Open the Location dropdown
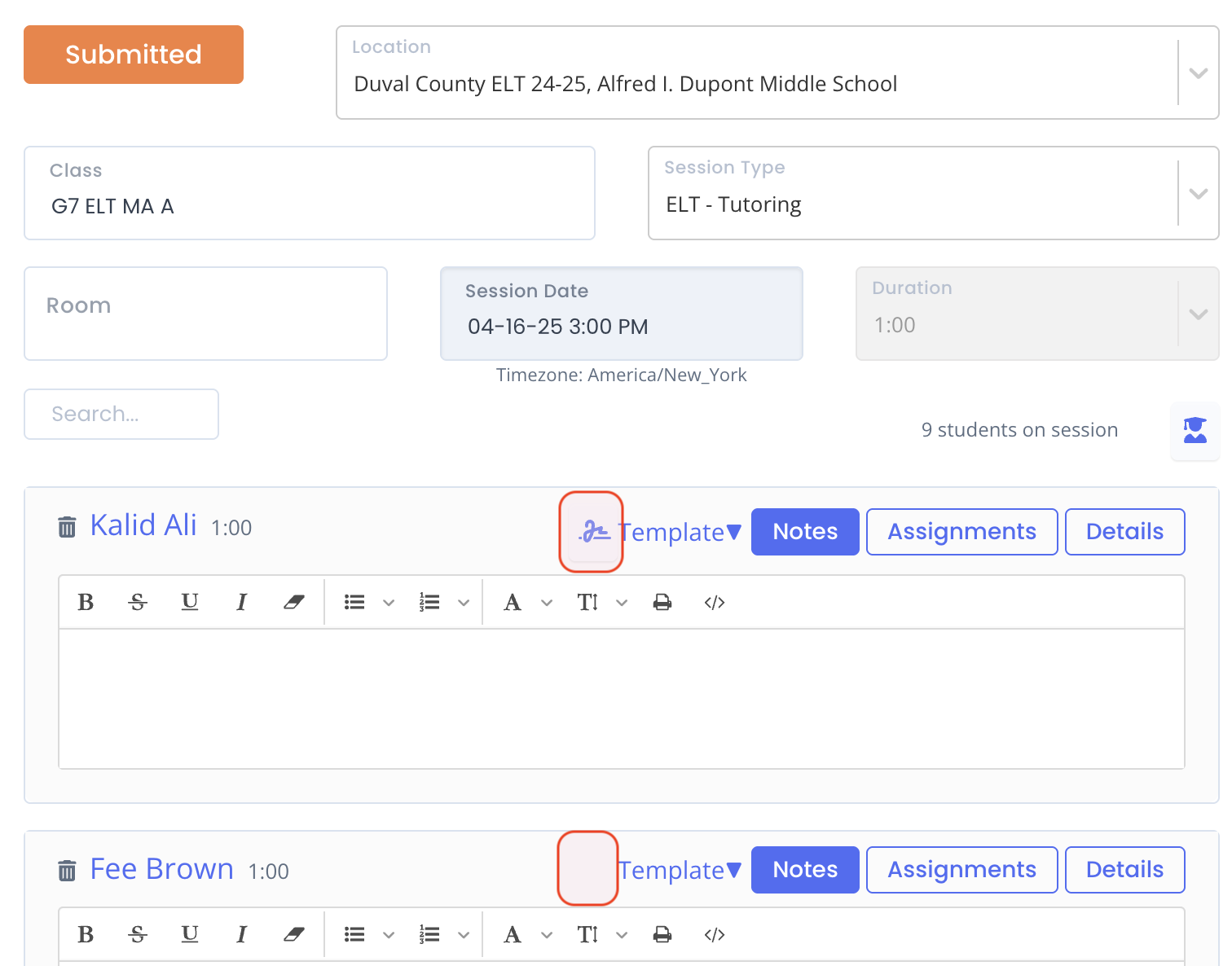This screenshot has width=1232, height=966. pyautogui.click(x=777, y=72)
